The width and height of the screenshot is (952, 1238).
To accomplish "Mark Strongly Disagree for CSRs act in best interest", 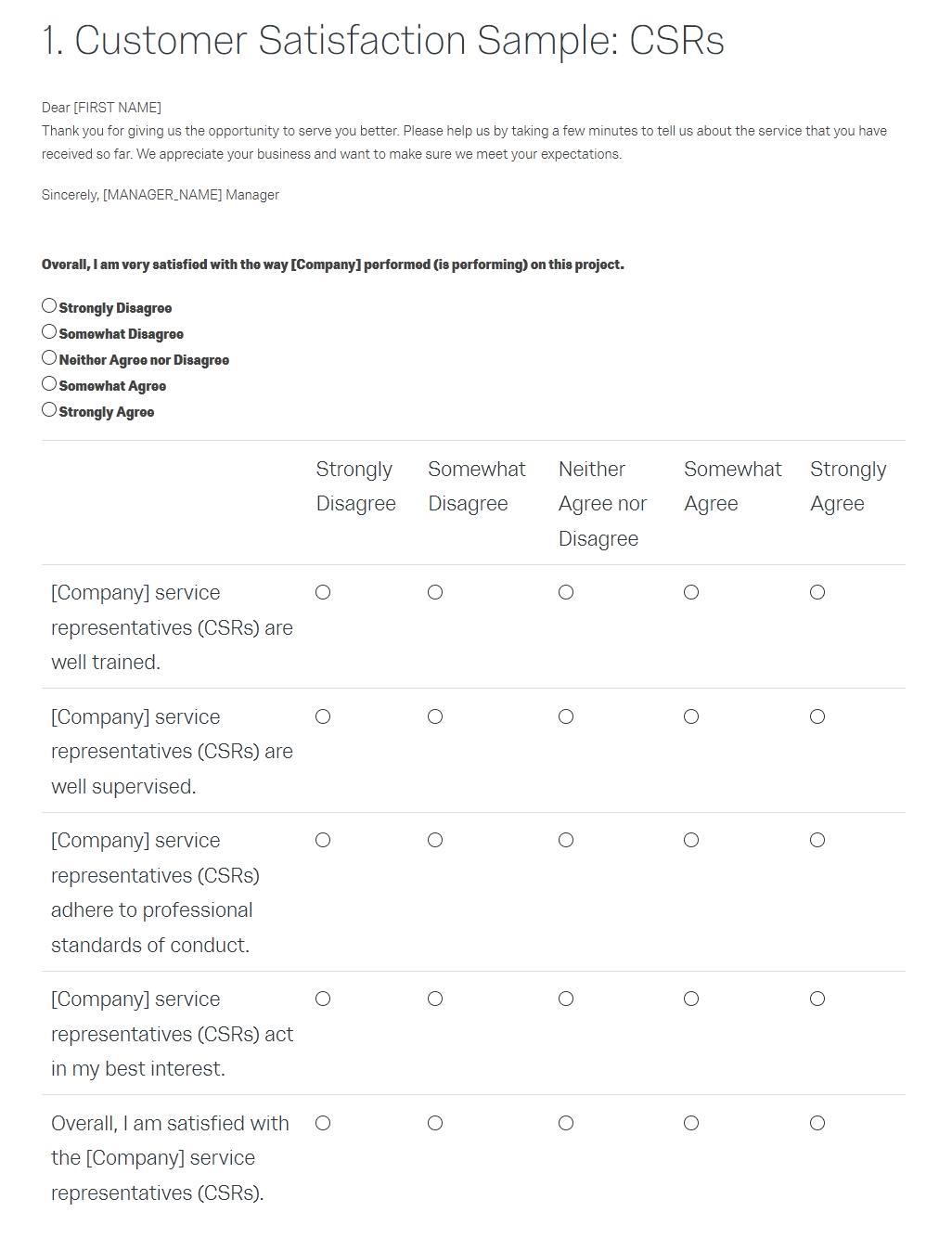I will [x=323, y=999].
